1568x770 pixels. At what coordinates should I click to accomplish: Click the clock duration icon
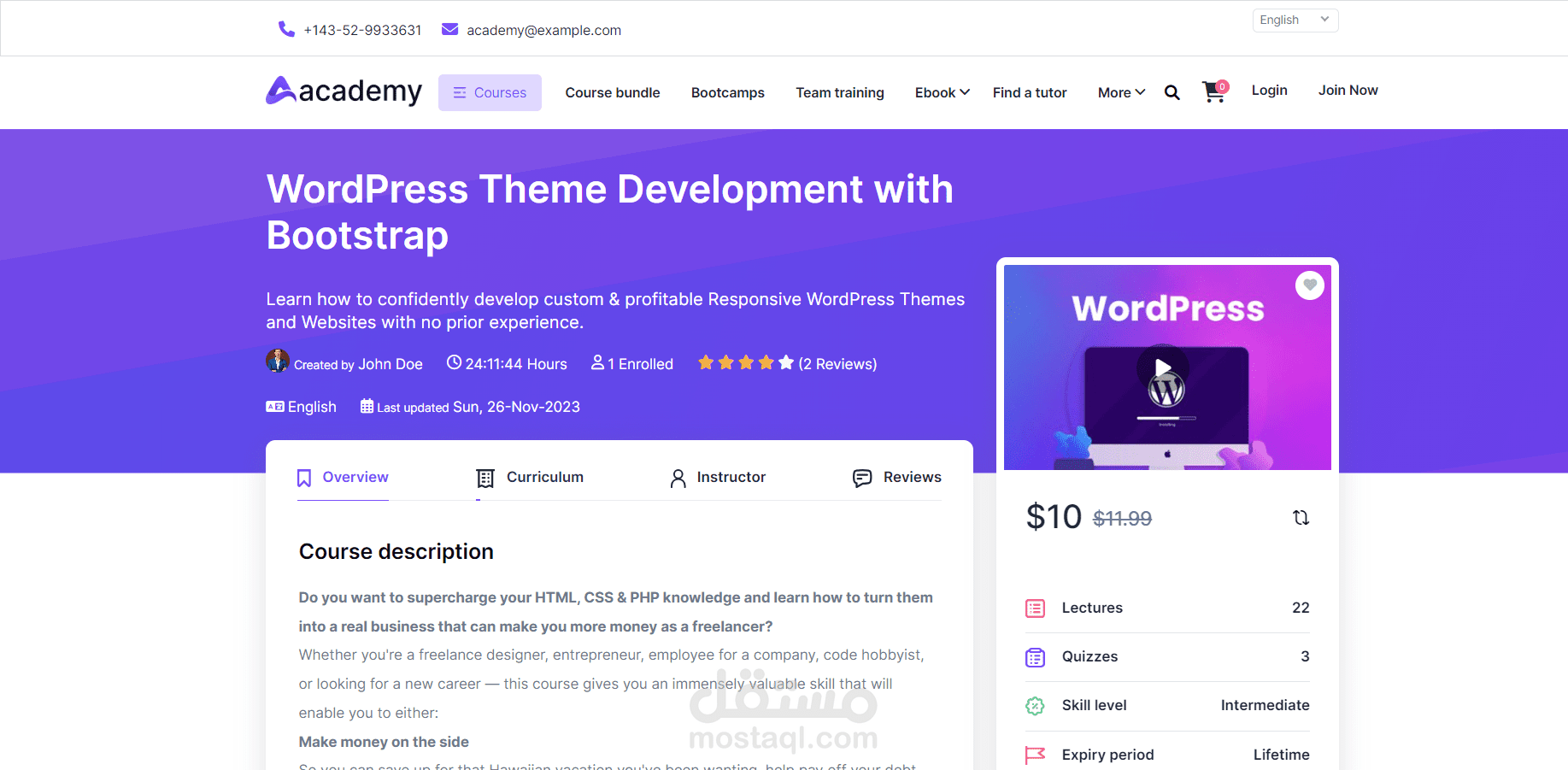coord(454,362)
